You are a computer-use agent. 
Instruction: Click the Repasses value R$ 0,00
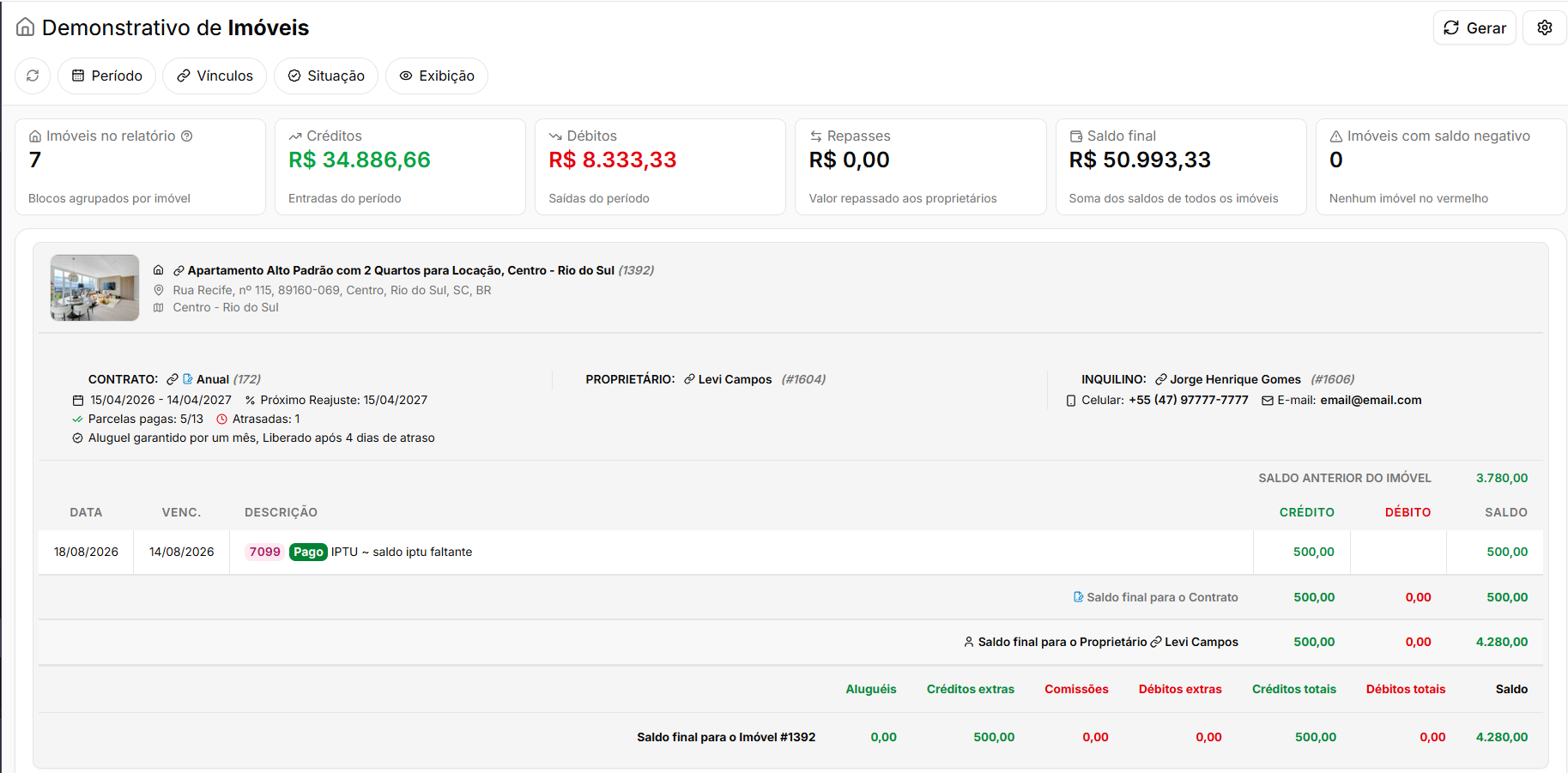tap(849, 160)
